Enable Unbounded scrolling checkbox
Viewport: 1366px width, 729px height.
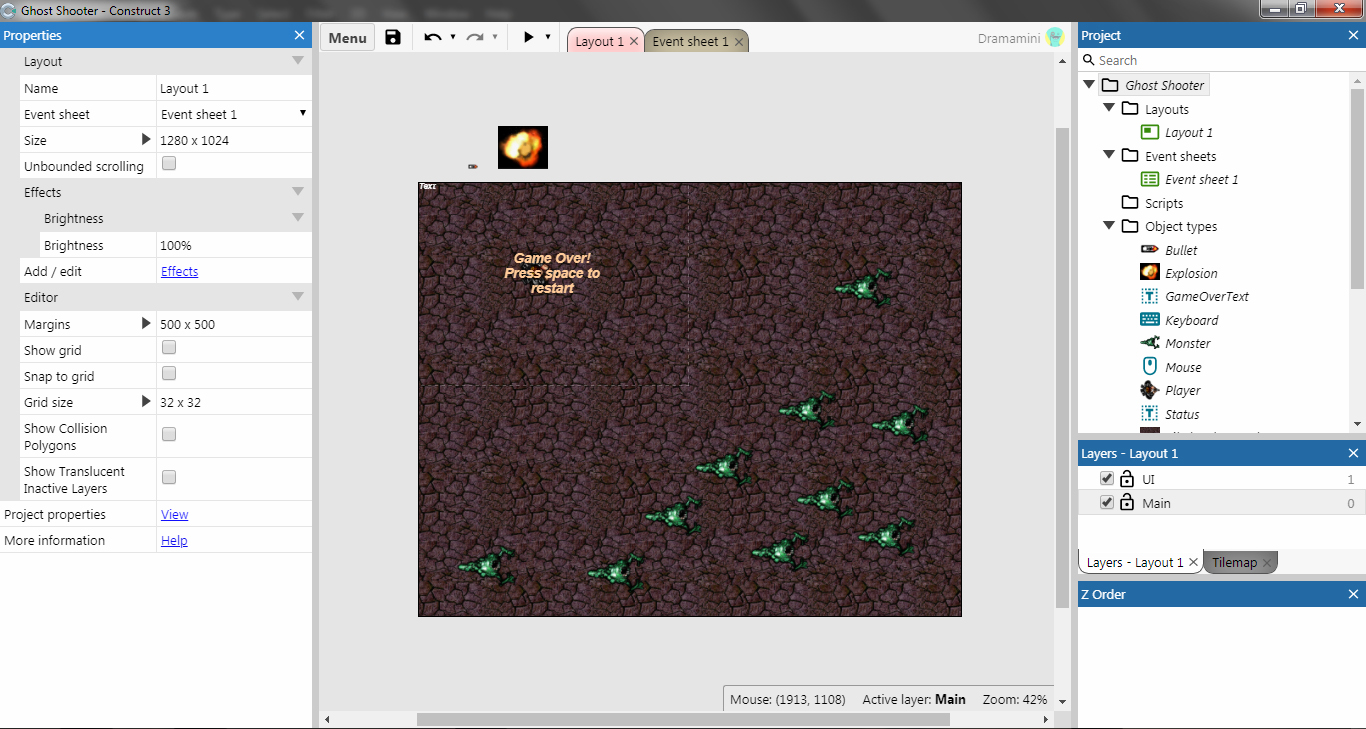tap(169, 163)
